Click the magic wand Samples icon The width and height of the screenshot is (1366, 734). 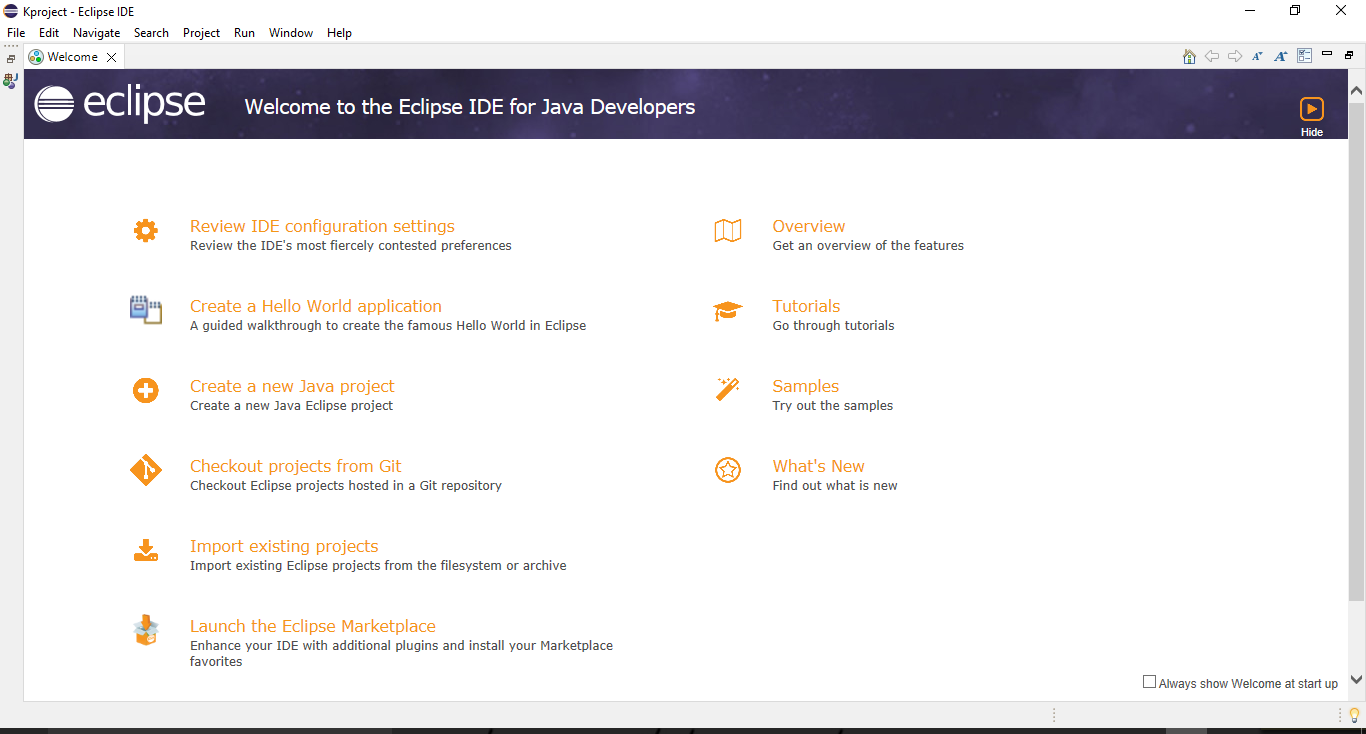pos(728,390)
